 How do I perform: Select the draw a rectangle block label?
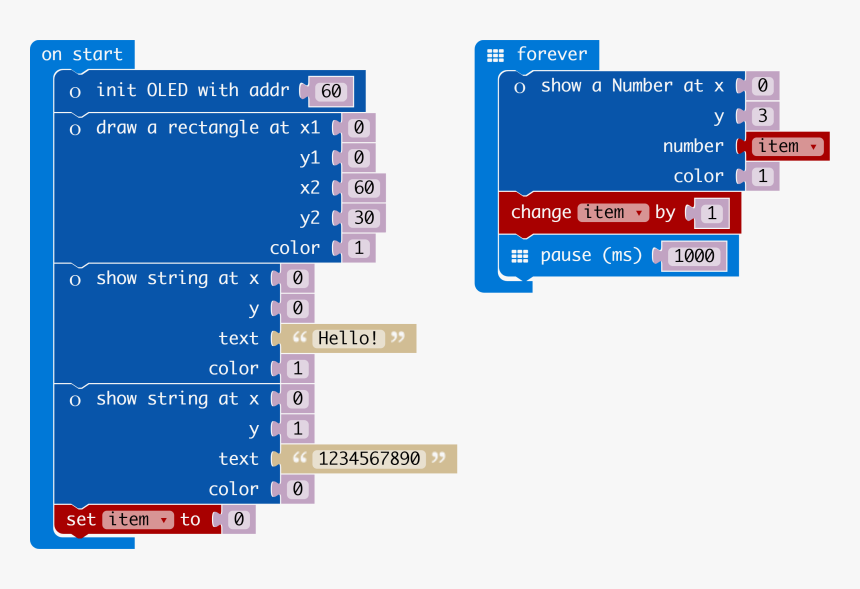point(208,128)
